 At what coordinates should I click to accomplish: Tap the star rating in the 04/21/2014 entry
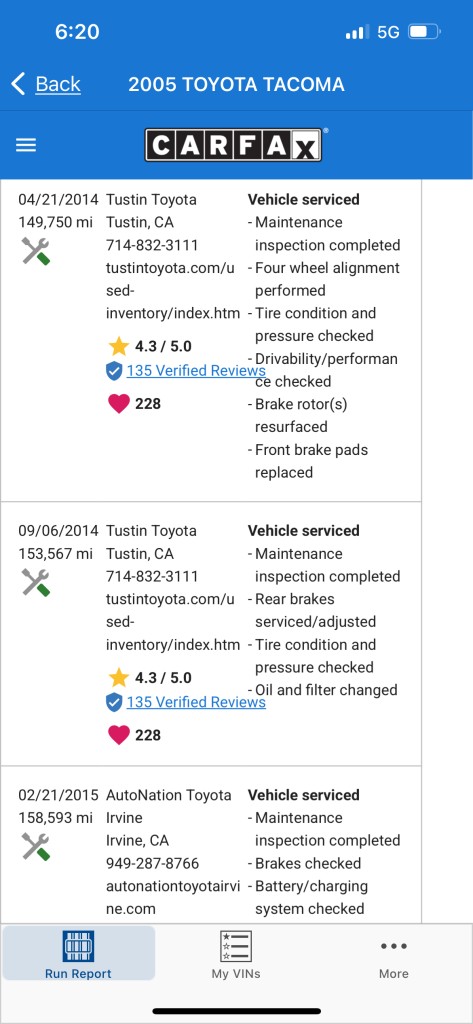point(150,346)
